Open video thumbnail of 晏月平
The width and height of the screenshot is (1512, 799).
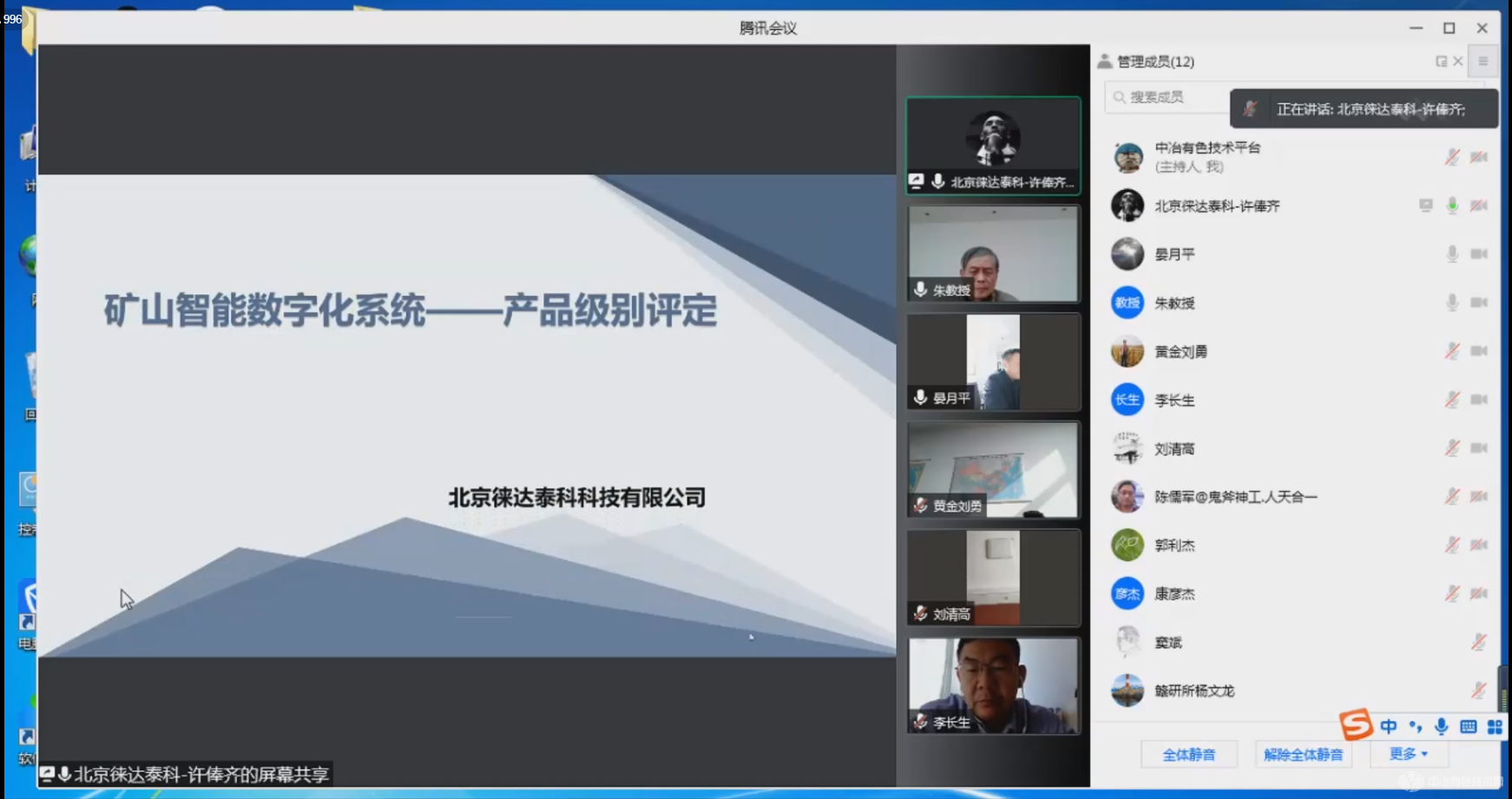[993, 362]
